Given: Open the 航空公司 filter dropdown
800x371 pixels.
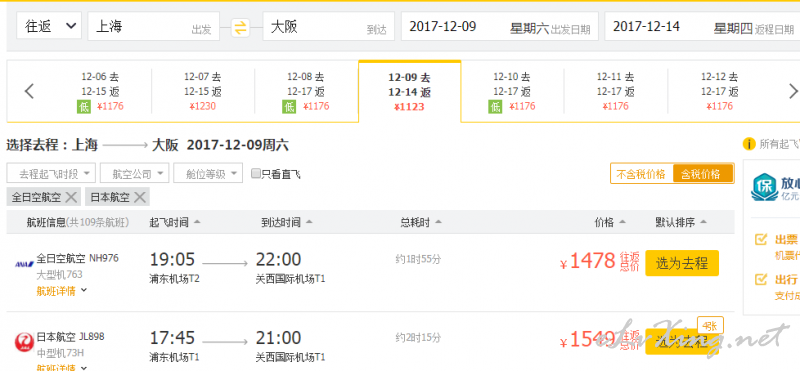Looking at the screenshot, I should click(135, 174).
